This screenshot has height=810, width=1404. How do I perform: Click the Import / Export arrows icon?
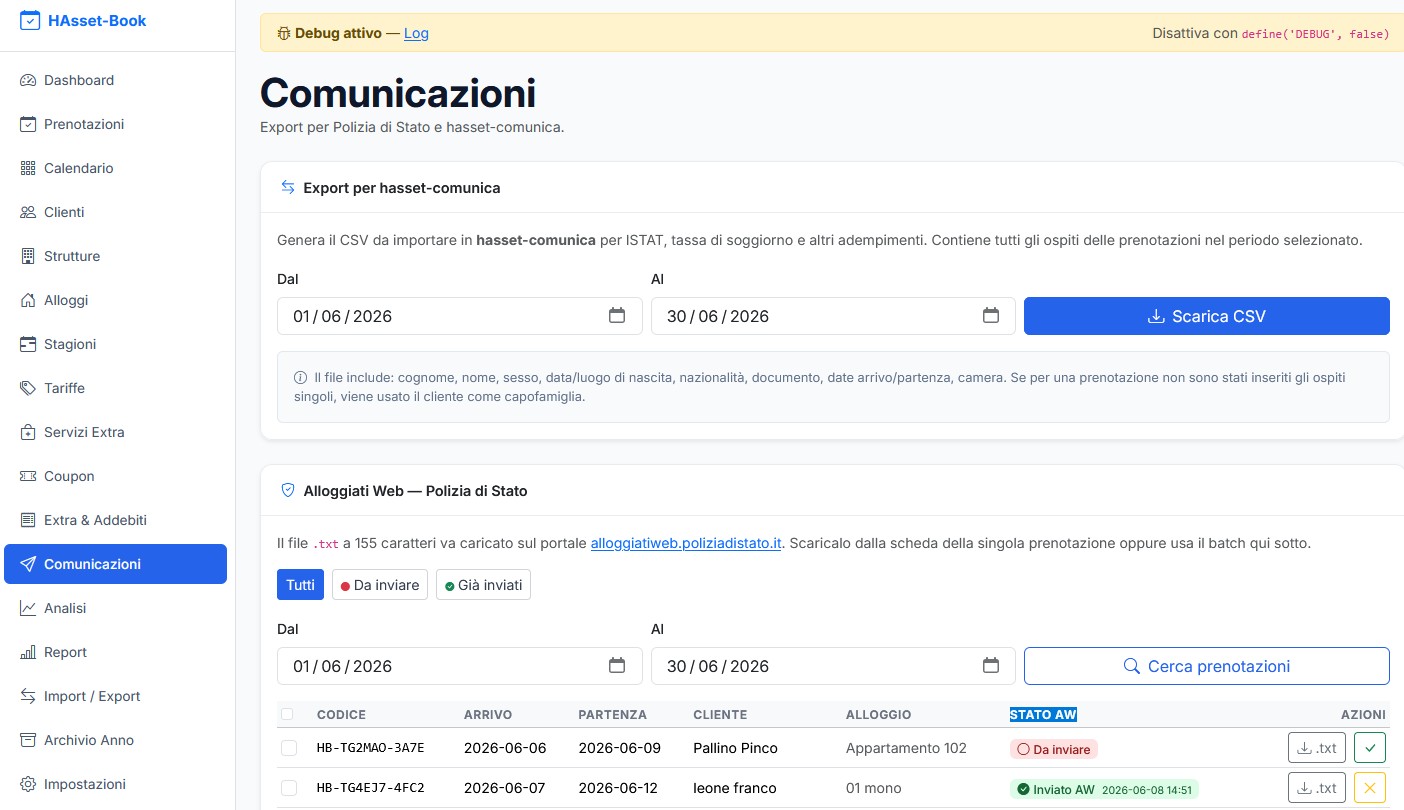pyautogui.click(x=28, y=696)
